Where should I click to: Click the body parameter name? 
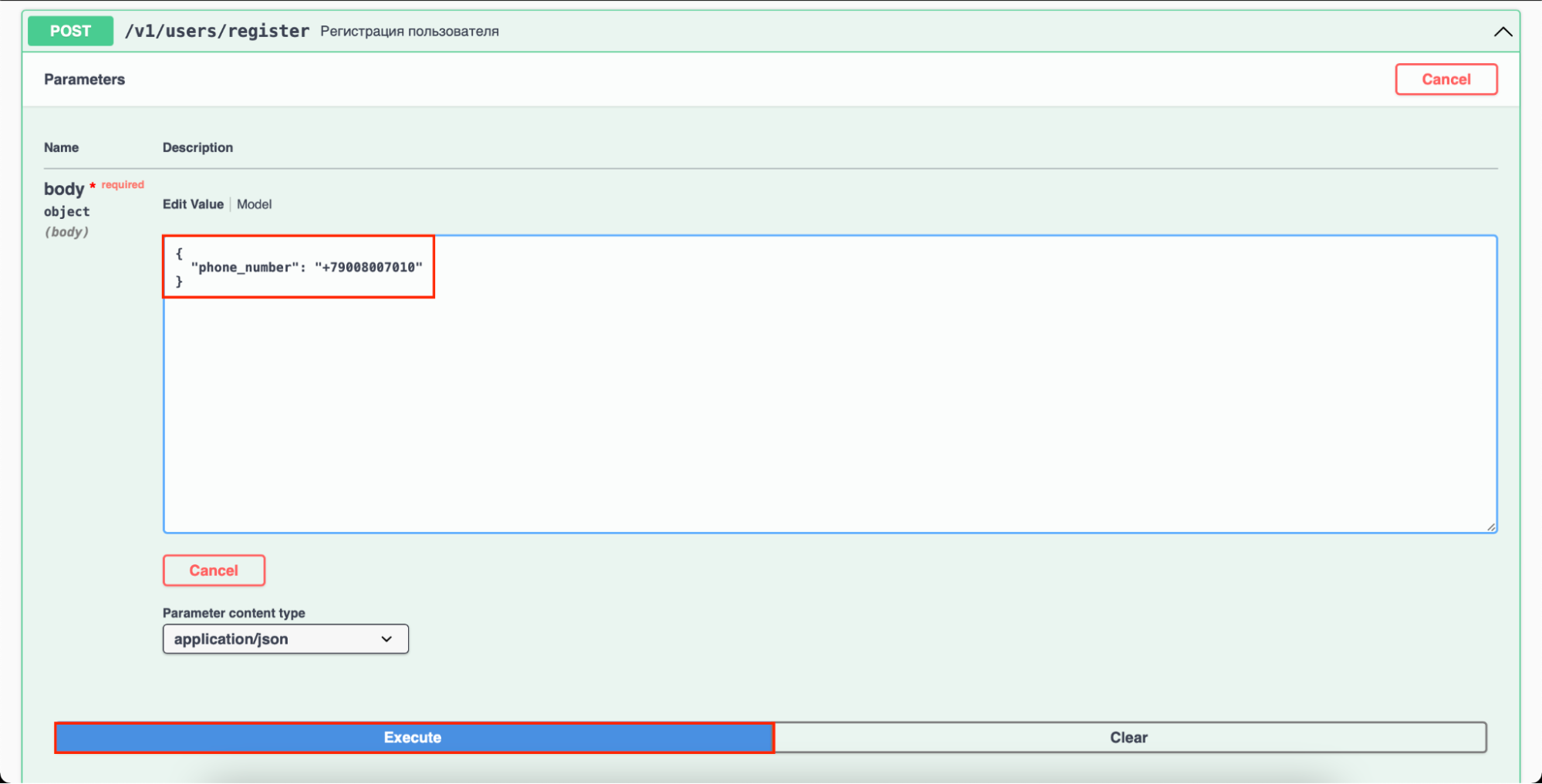(64, 189)
